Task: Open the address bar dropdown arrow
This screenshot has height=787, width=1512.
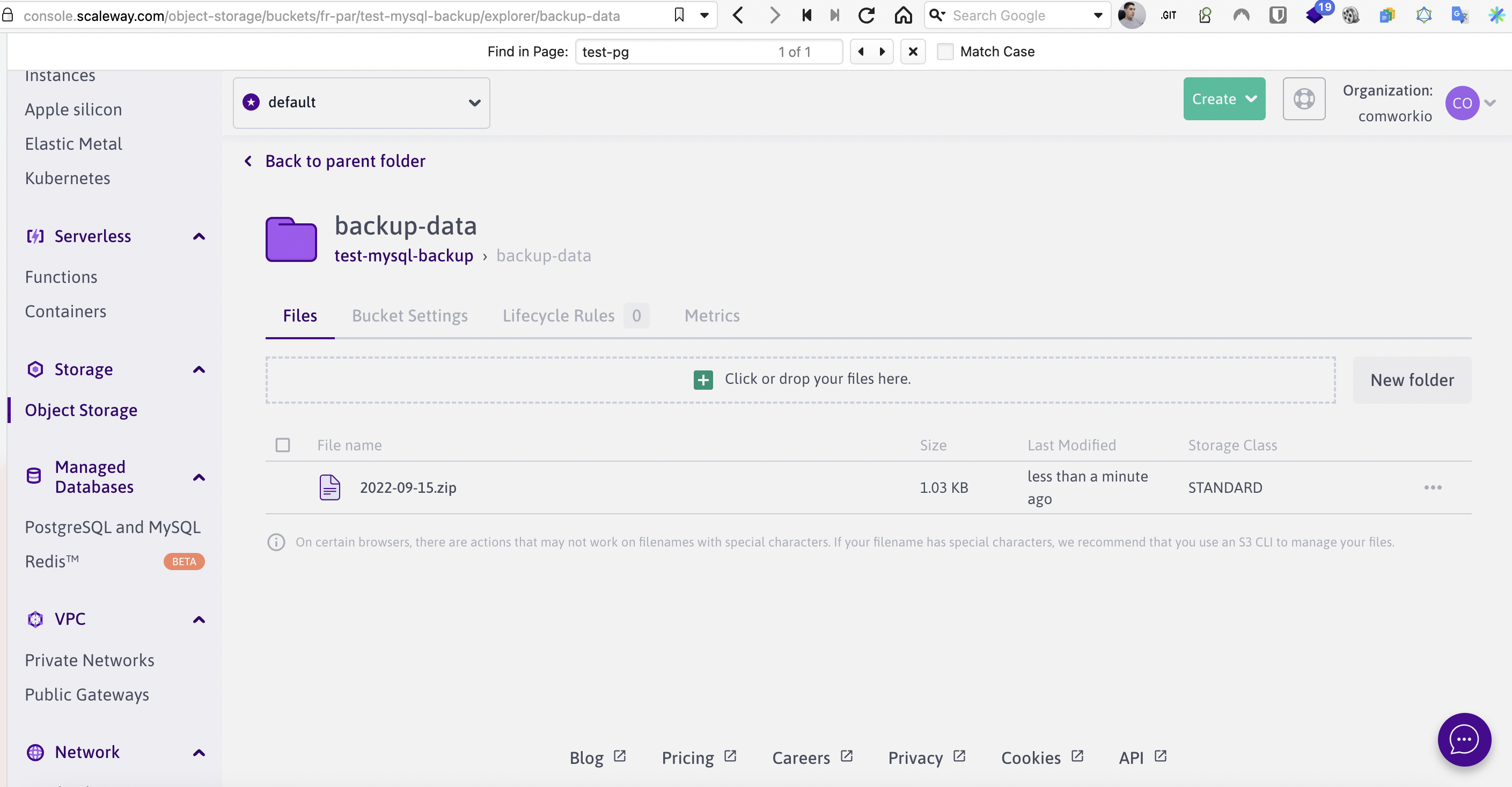Action: [x=704, y=15]
